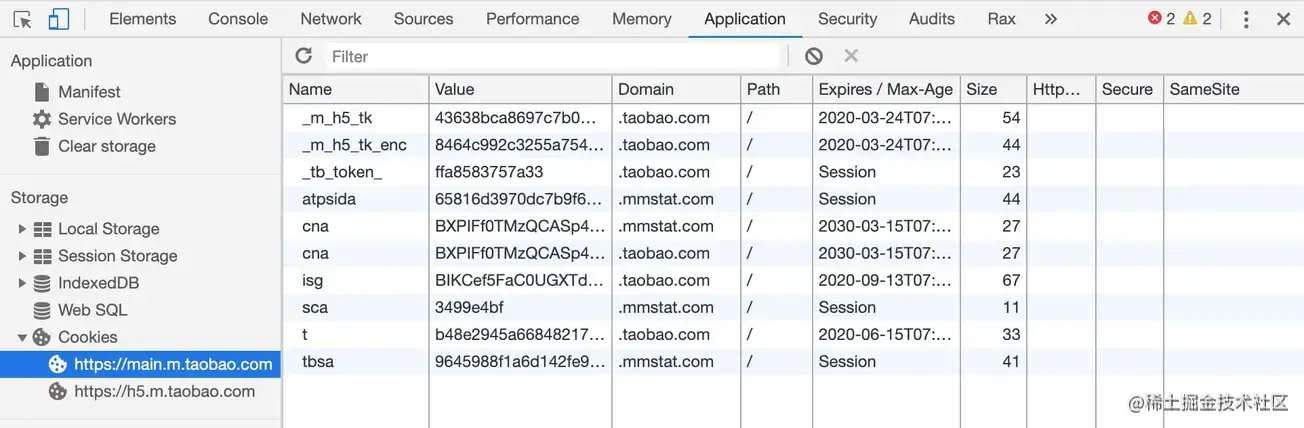Click the refresh cookies icon
Image resolution: width=1304 pixels, height=428 pixels.
pyautogui.click(x=304, y=56)
